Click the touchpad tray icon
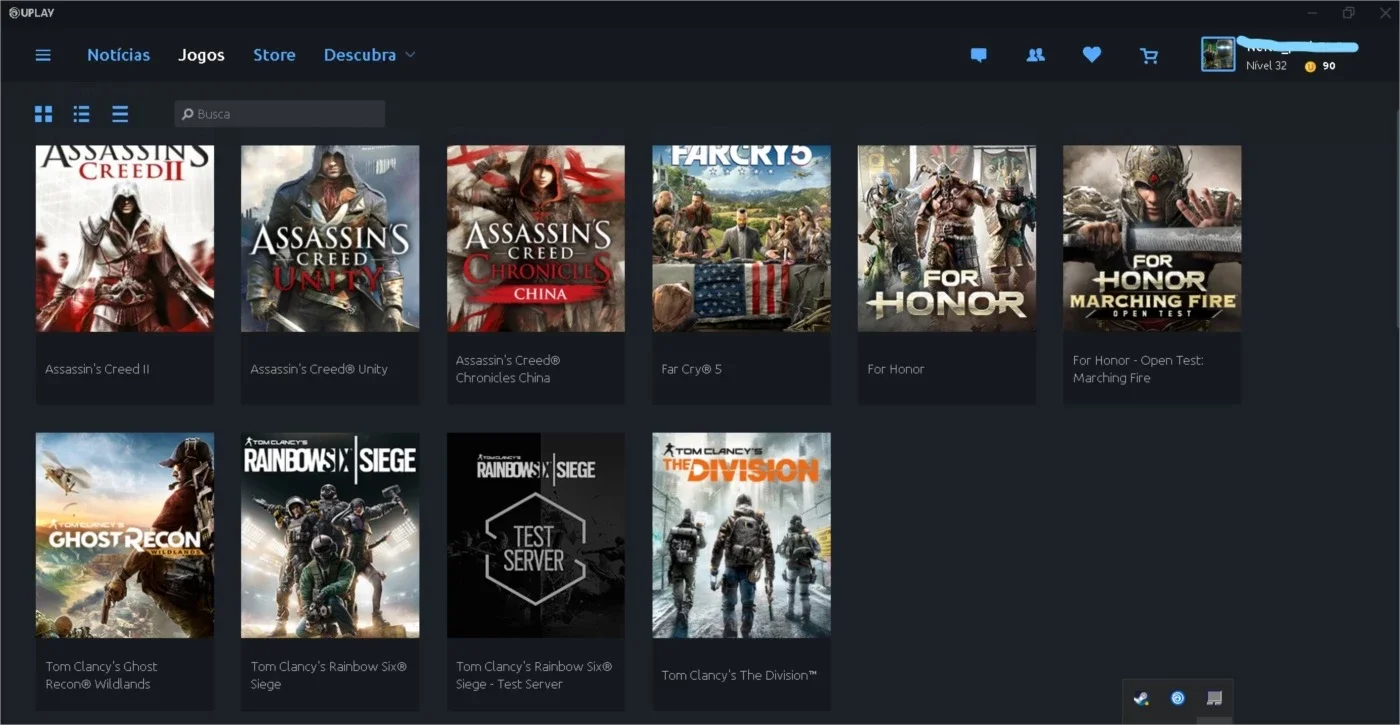This screenshot has height=725, width=1400. pos(1214,698)
